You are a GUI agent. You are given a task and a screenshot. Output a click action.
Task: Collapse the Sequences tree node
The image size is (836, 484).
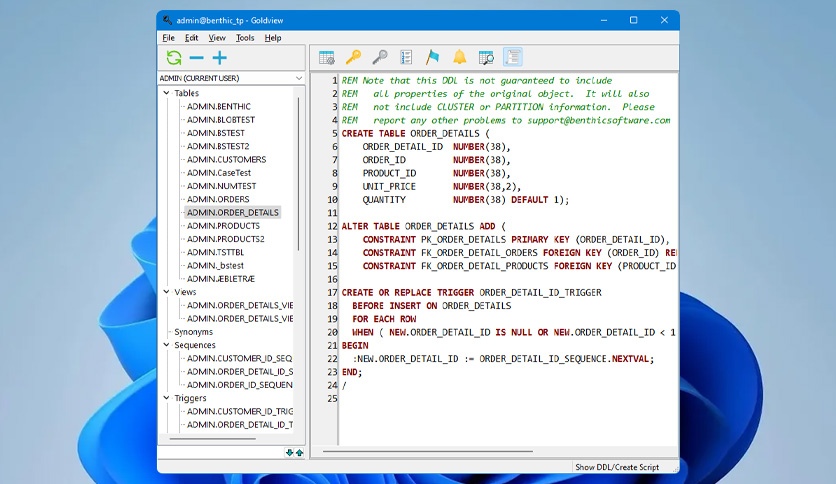[166, 345]
